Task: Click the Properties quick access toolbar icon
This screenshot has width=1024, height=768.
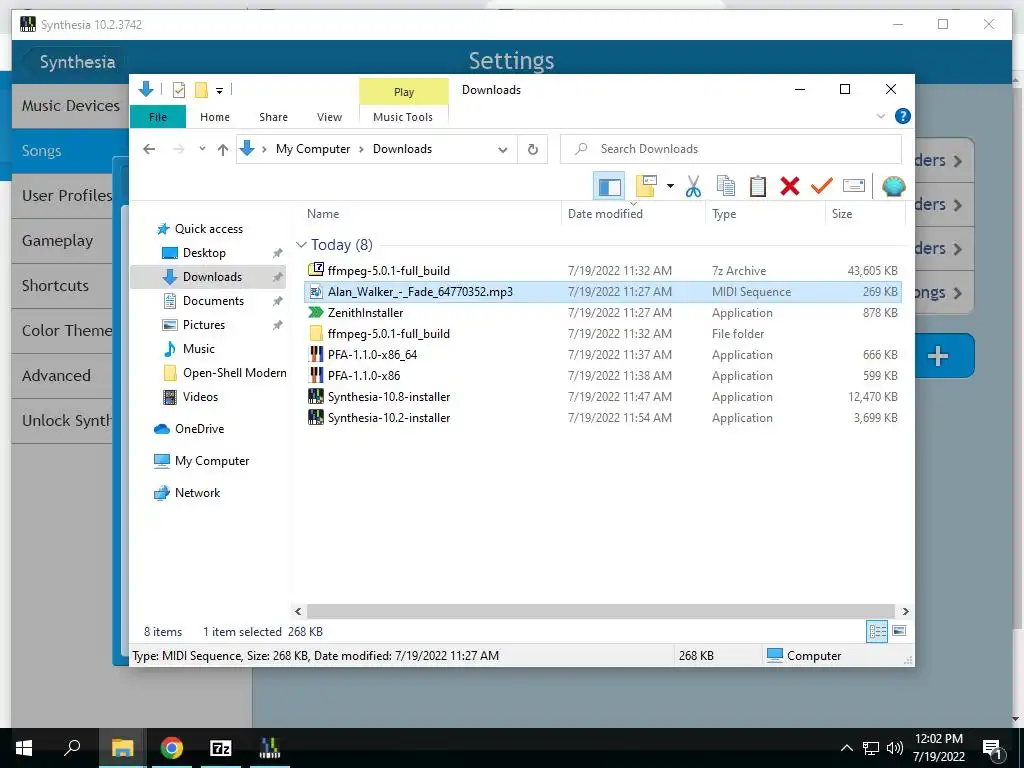Action: tap(178, 90)
